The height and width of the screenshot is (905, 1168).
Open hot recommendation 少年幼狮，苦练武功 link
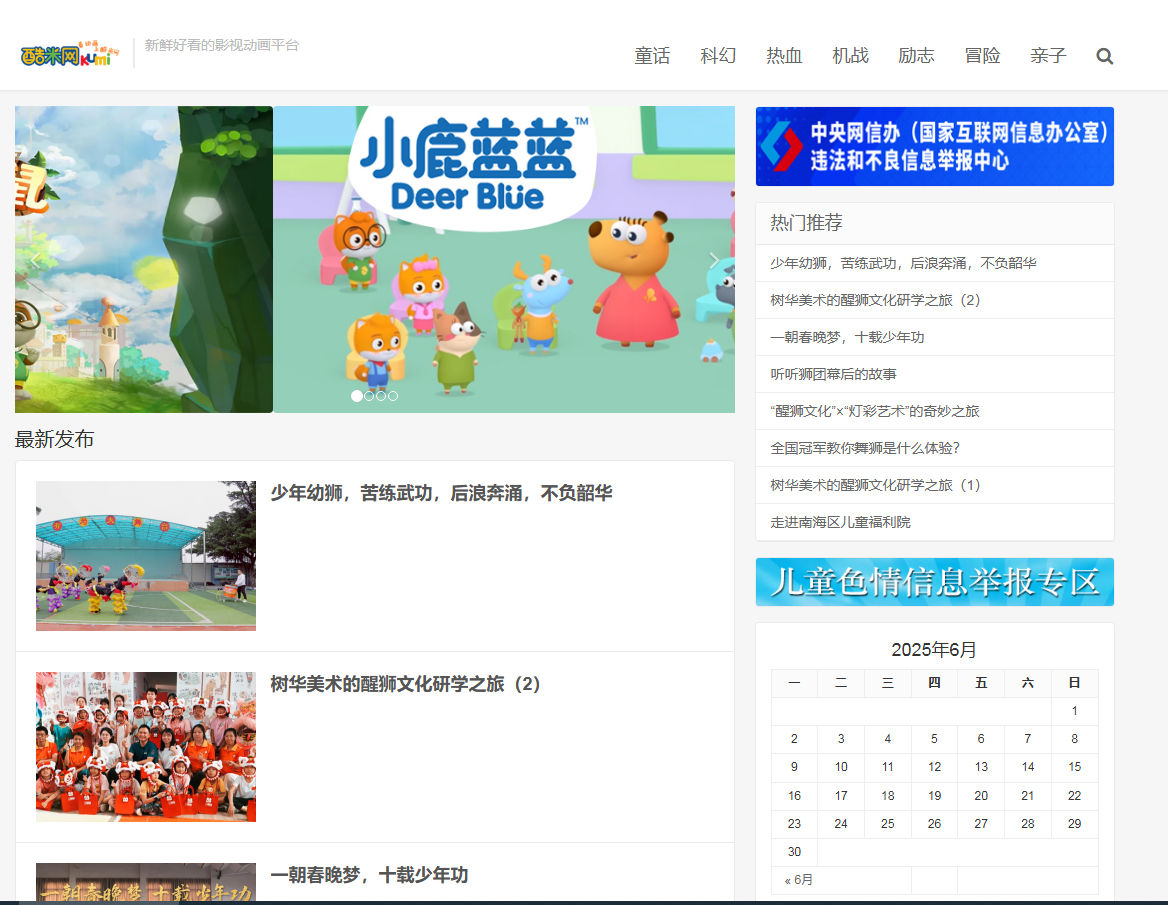(x=903, y=263)
